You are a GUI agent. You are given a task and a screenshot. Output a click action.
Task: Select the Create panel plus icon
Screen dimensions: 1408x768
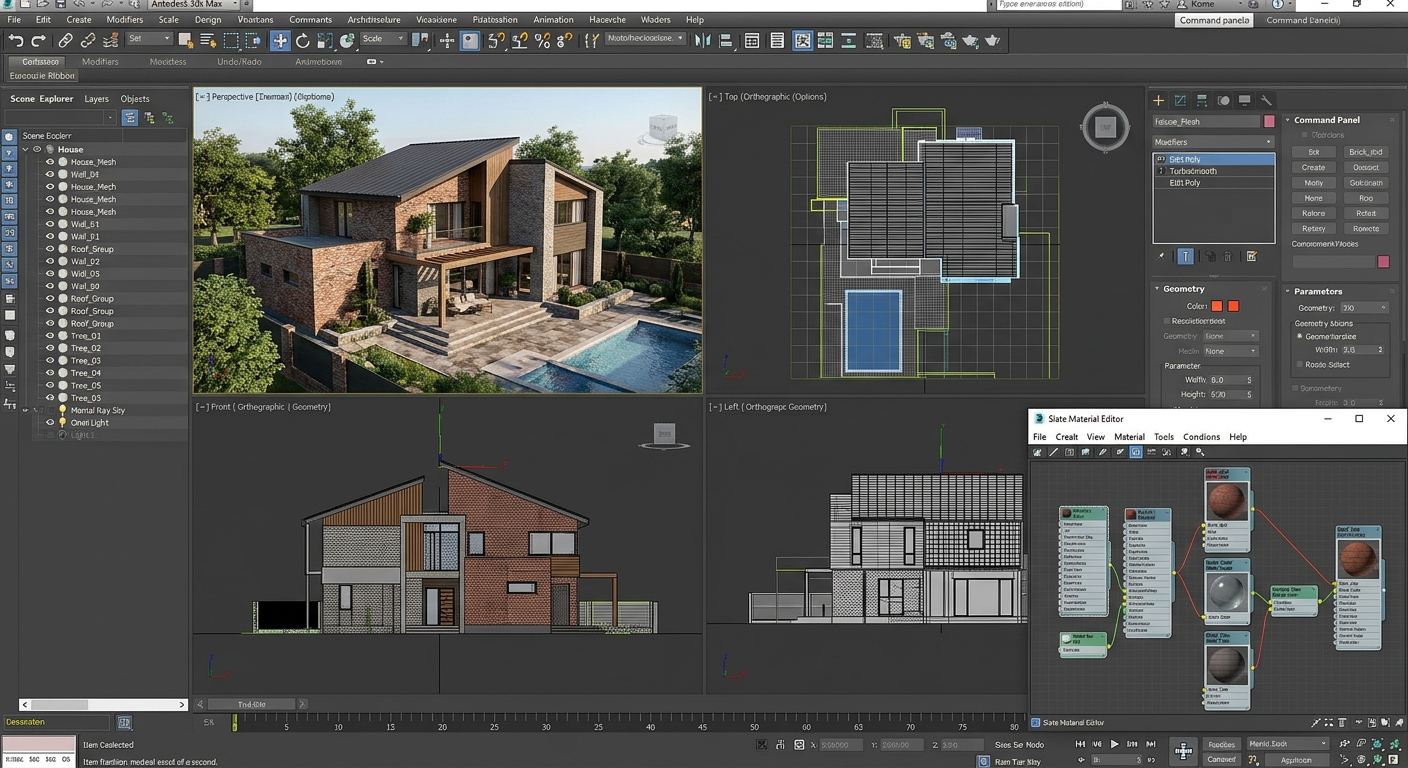[x=1159, y=100]
